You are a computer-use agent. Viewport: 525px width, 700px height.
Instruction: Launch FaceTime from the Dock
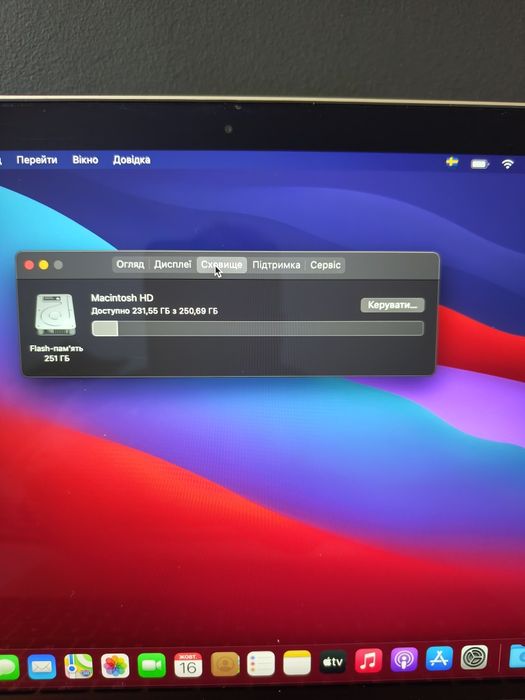click(151, 666)
